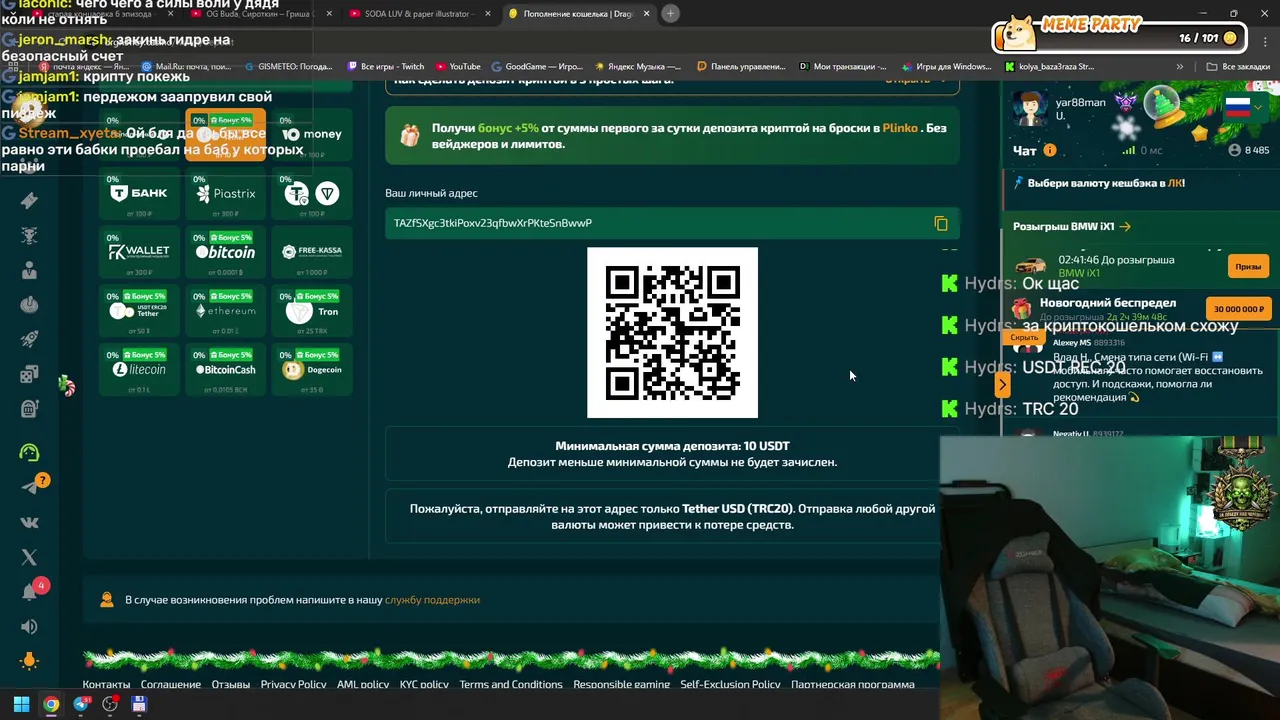Open the ЛК cashback link in chat
1280x720 pixels.
pos(1175,184)
